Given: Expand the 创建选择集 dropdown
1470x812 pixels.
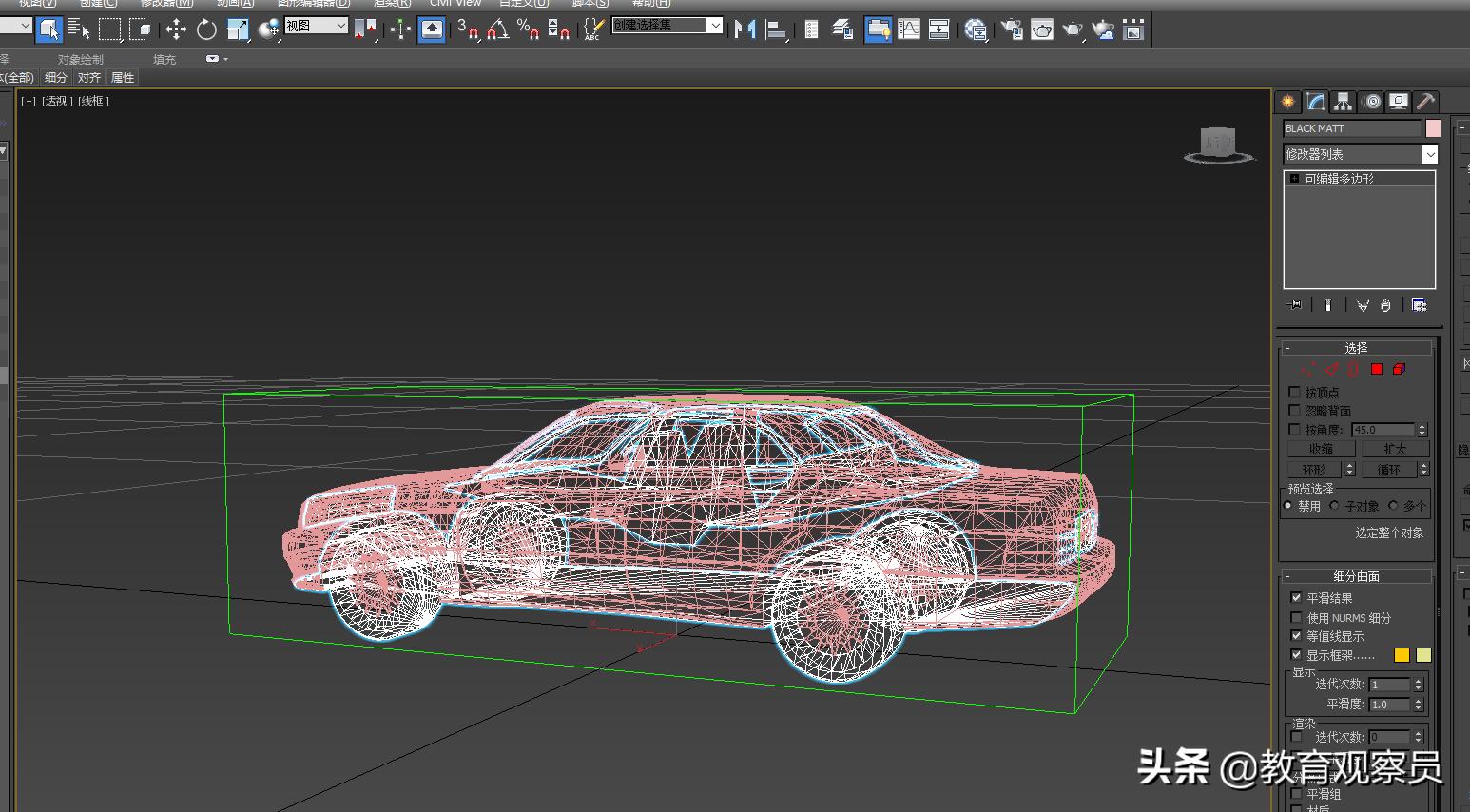Looking at the screenshot, I should [x=714, y=26].
